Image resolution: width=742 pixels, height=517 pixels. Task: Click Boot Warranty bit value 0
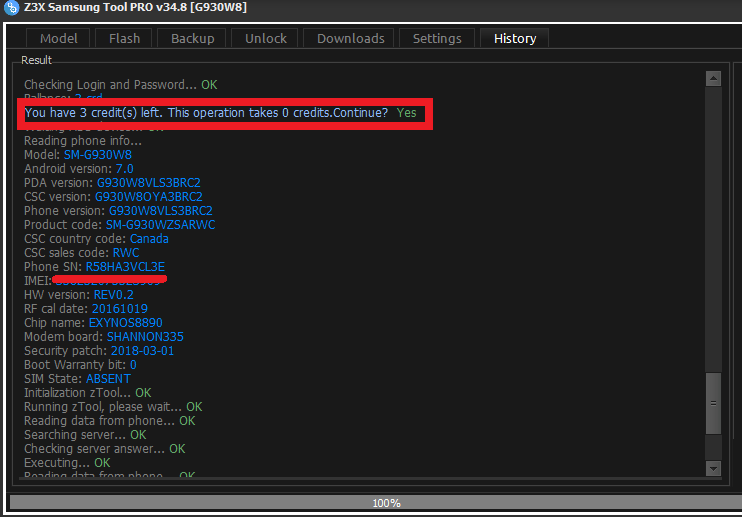[133, 365]
